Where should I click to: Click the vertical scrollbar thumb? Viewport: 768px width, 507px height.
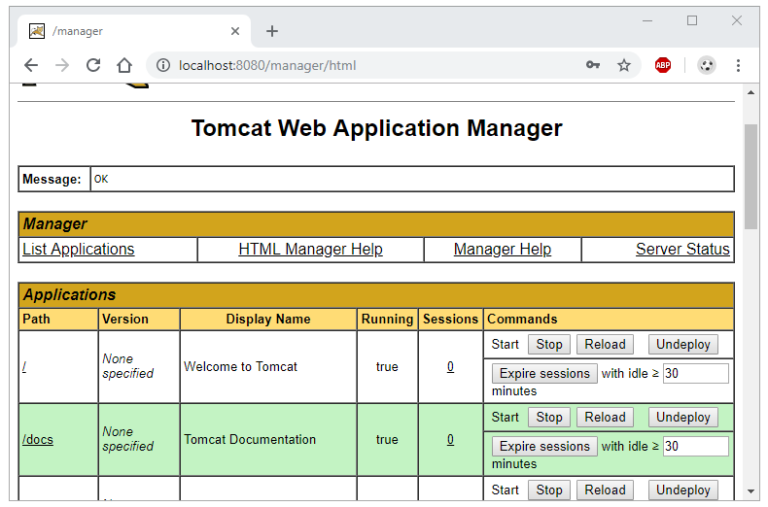pos(751,176)
